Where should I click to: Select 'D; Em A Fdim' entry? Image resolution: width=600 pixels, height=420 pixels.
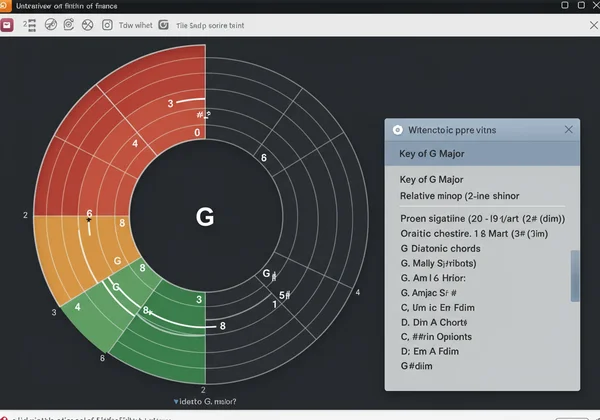pyautogui.click(x=429, y=352)
